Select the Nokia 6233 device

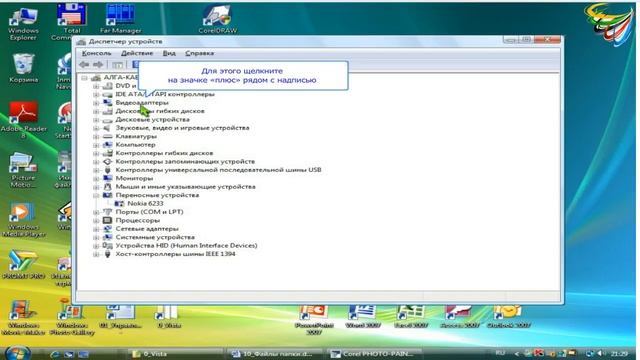[x=145, y=203]
